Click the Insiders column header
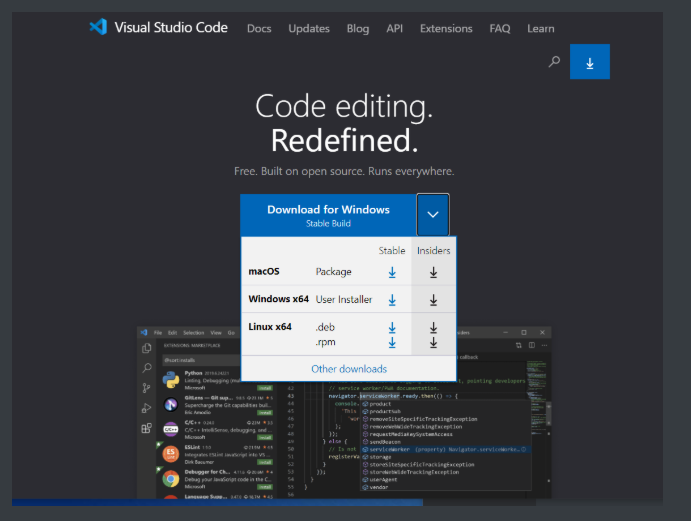This screenshot has width=691, height=521. click(x=434, y=250)
